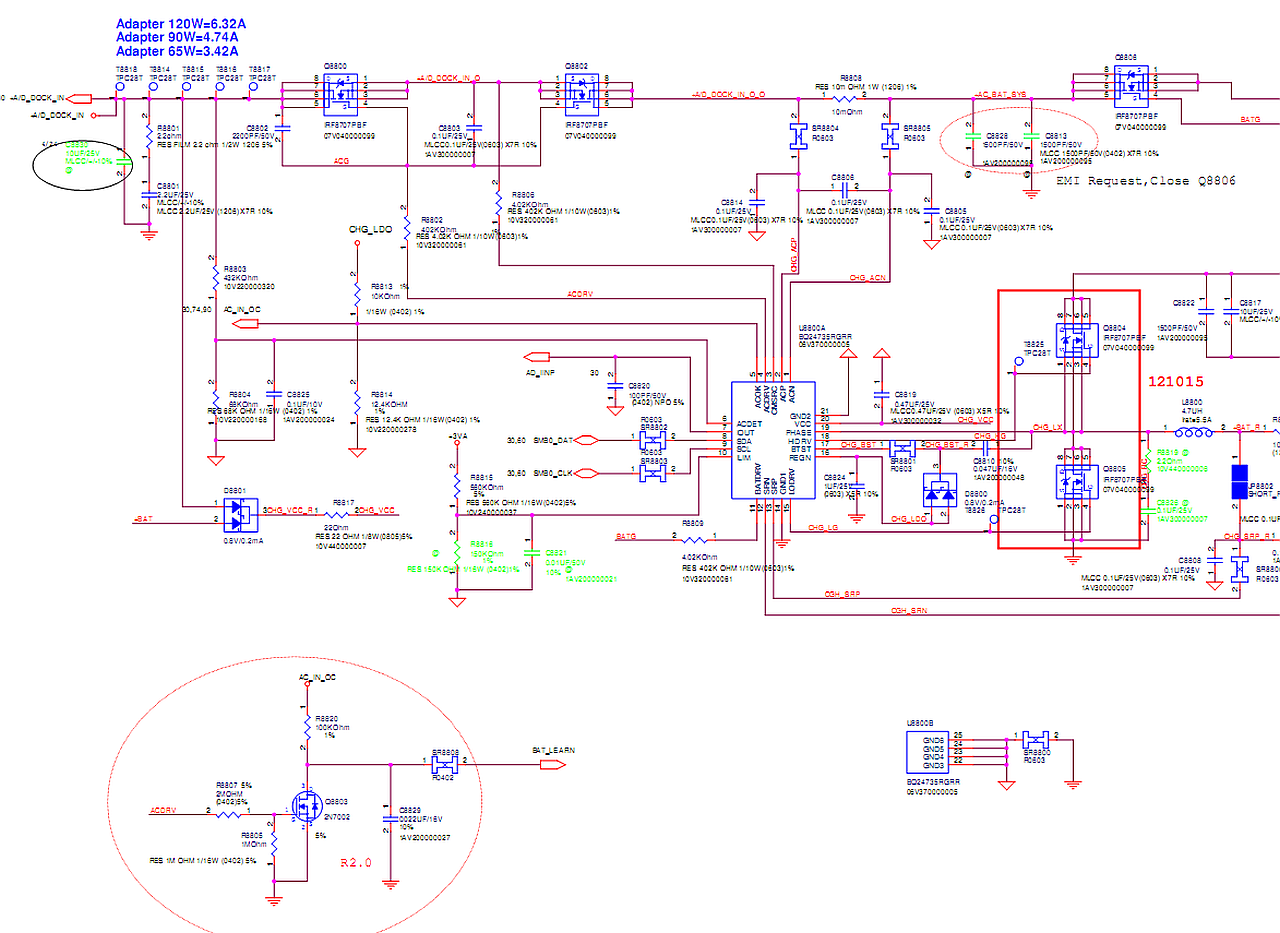Select the +A/D_DOCK_IN input port arrow

80,98
